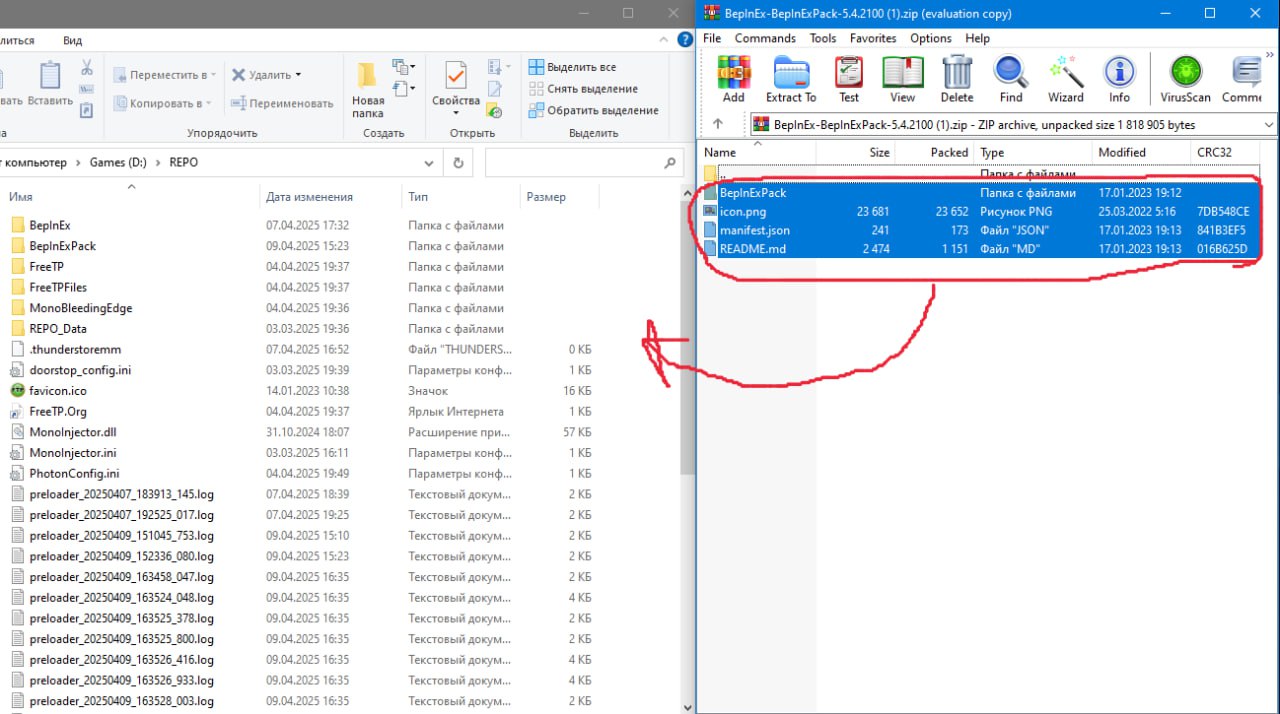Open the Commands menu
Image resolution: width=1280 pixels, height=714 pixels.
pos(765,38)
